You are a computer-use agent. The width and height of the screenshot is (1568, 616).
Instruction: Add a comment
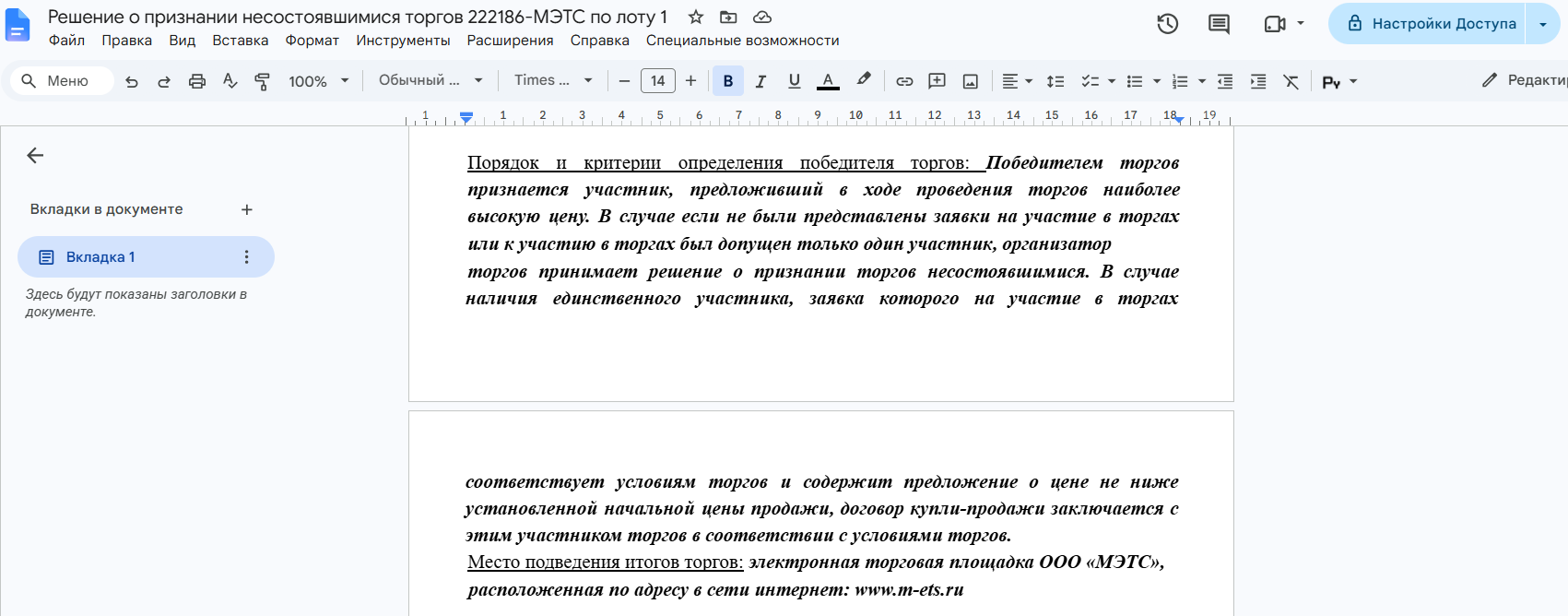coord(937,81)
